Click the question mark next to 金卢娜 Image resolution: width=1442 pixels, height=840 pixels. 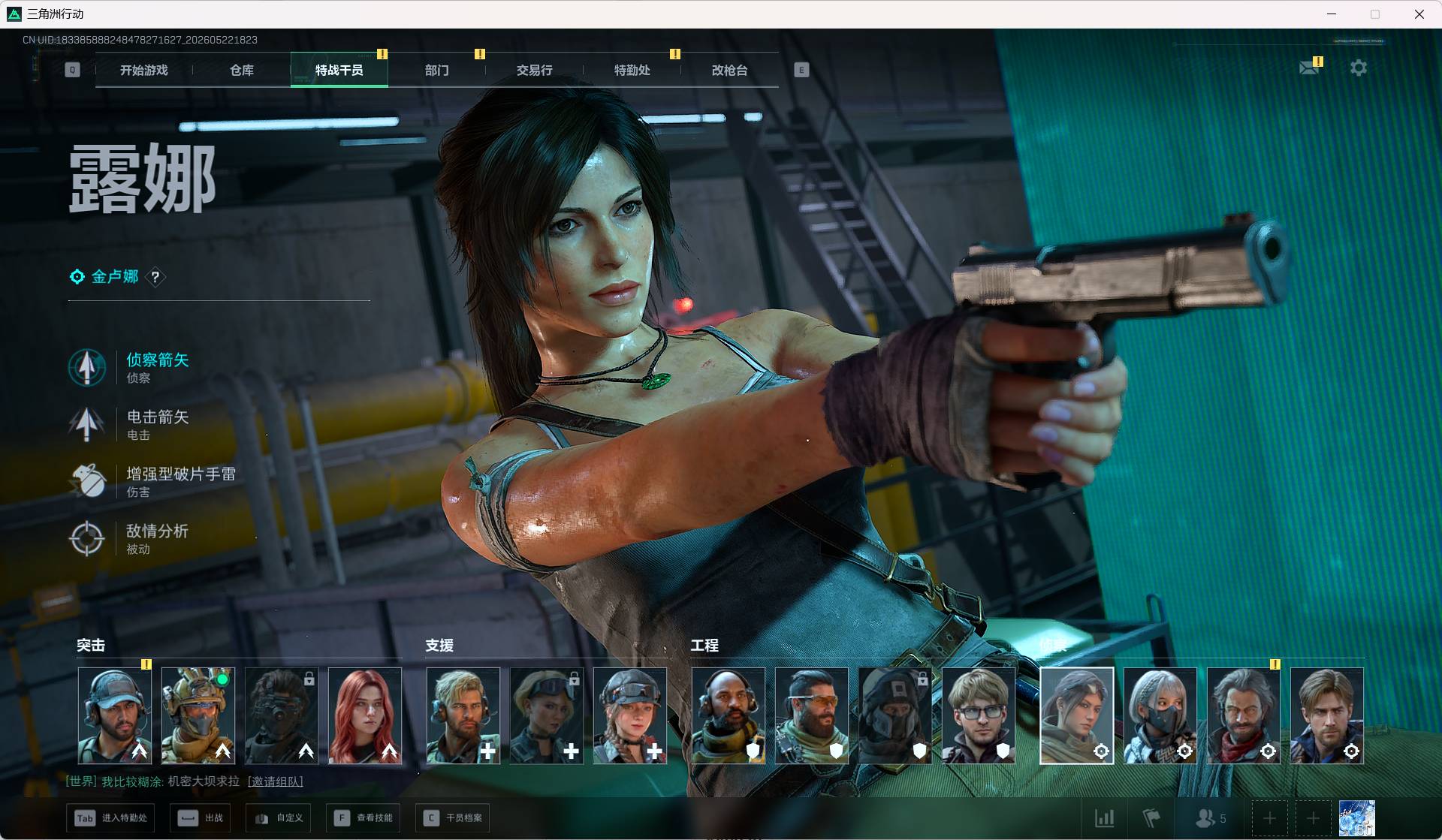pyautogui.click(x=155, y=277)
